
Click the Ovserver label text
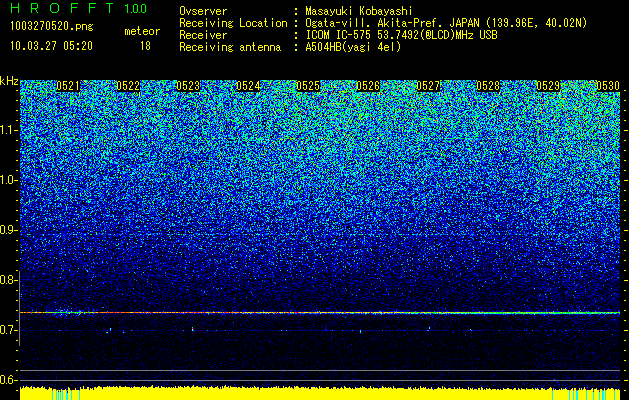coord(203,11)
